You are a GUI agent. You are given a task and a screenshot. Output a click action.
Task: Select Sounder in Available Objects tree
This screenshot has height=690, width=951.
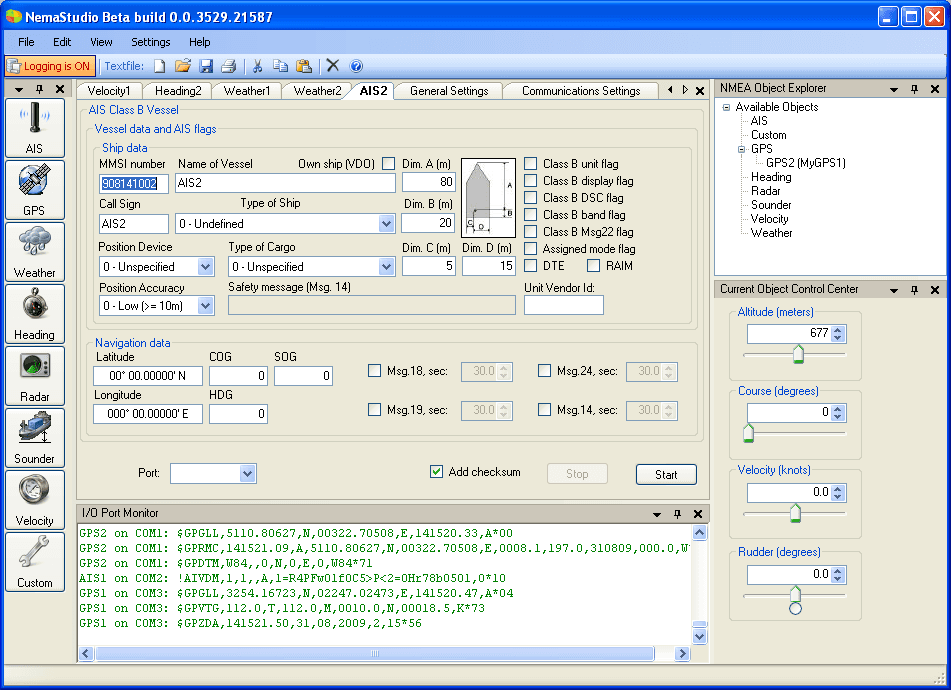click(x=771, y=205)
